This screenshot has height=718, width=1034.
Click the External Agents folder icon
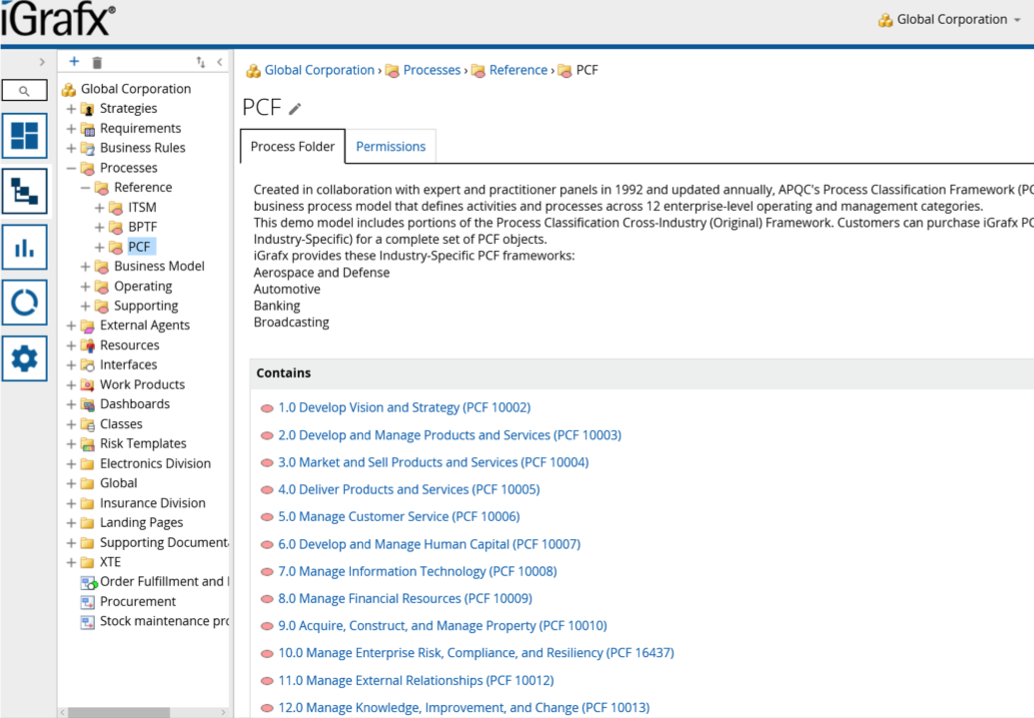[88, 326]
